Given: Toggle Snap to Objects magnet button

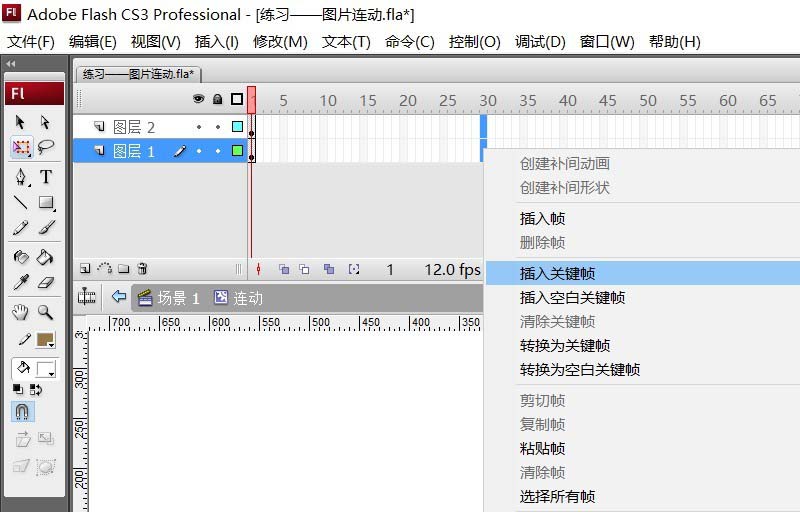Looking at the screenshot, I should [22, 411].
